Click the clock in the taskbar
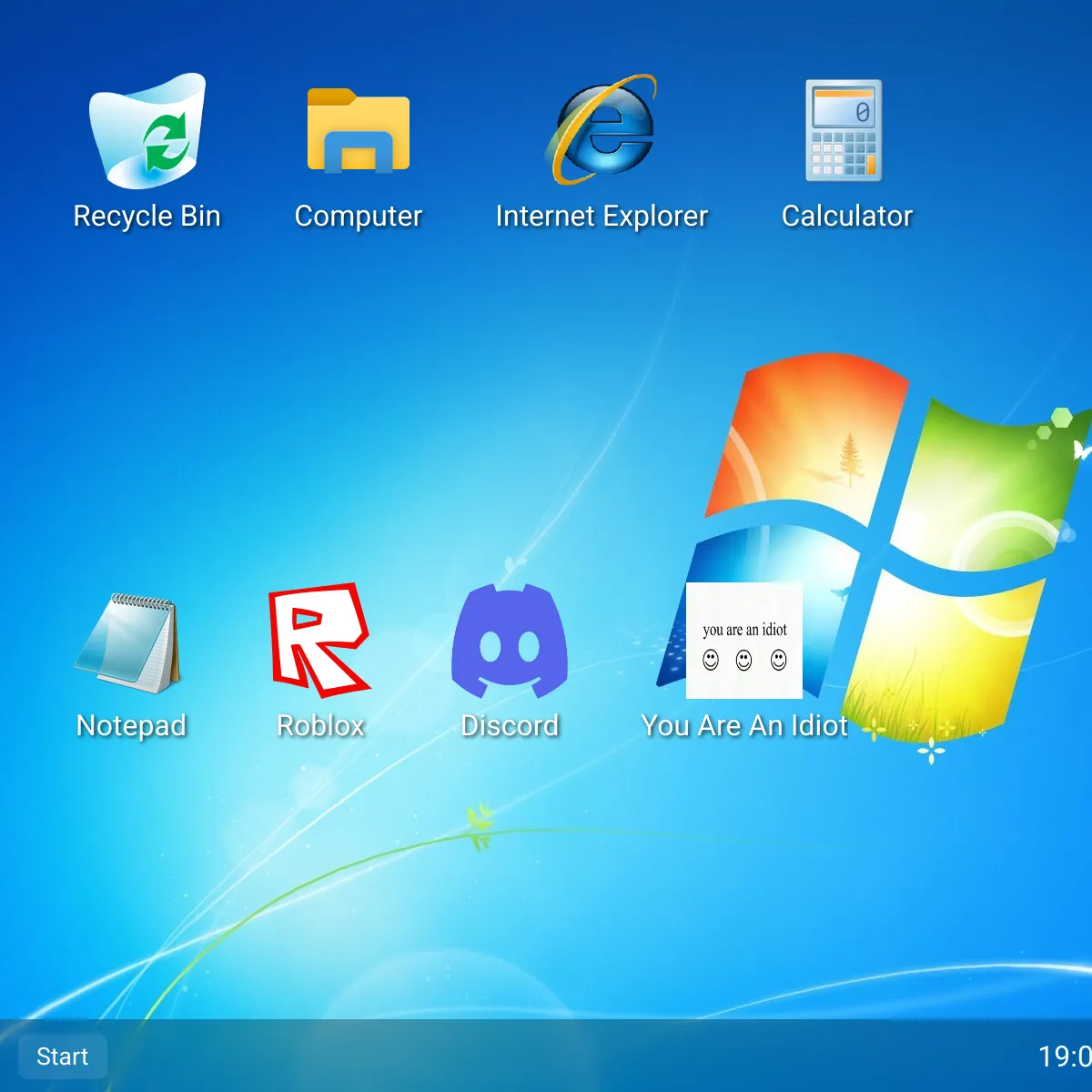This screenshot has height=1092, width=1092. pyautogui.click(x=1065, y=1056)
